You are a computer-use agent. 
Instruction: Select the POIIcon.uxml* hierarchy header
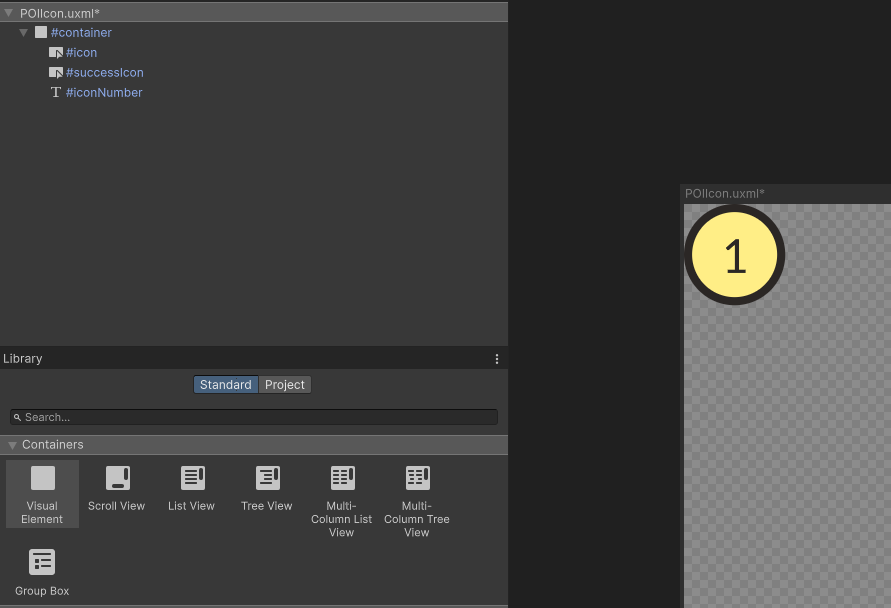(x=254, y=13)
